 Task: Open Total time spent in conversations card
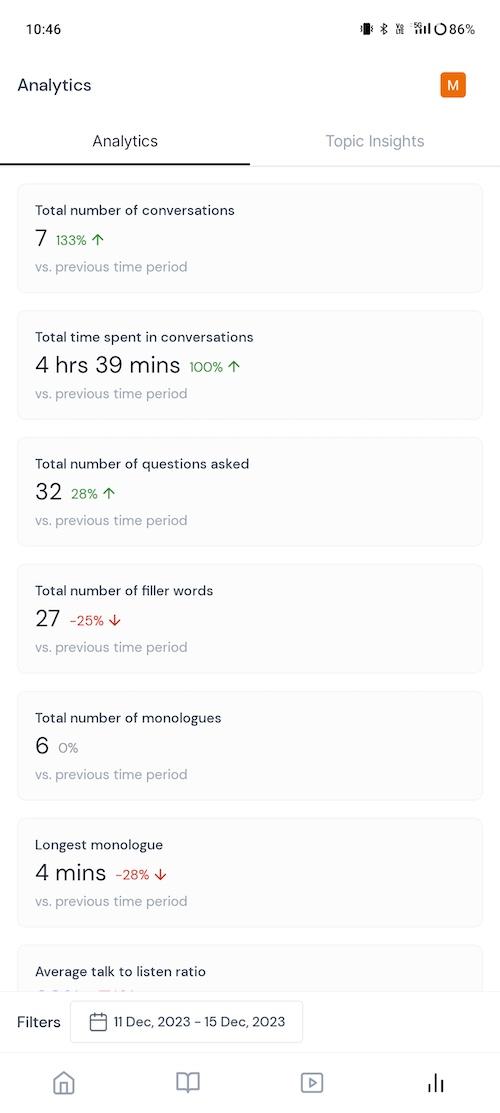pyautogui.click(x=250, y=365)
